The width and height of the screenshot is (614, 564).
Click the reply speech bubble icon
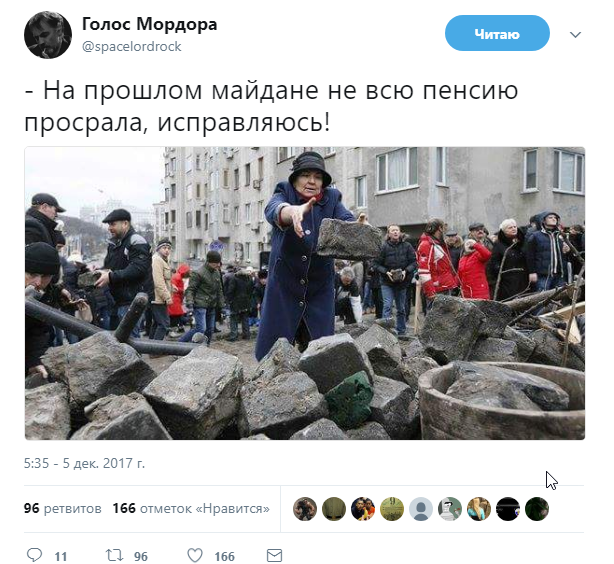[x=34, y=555]
